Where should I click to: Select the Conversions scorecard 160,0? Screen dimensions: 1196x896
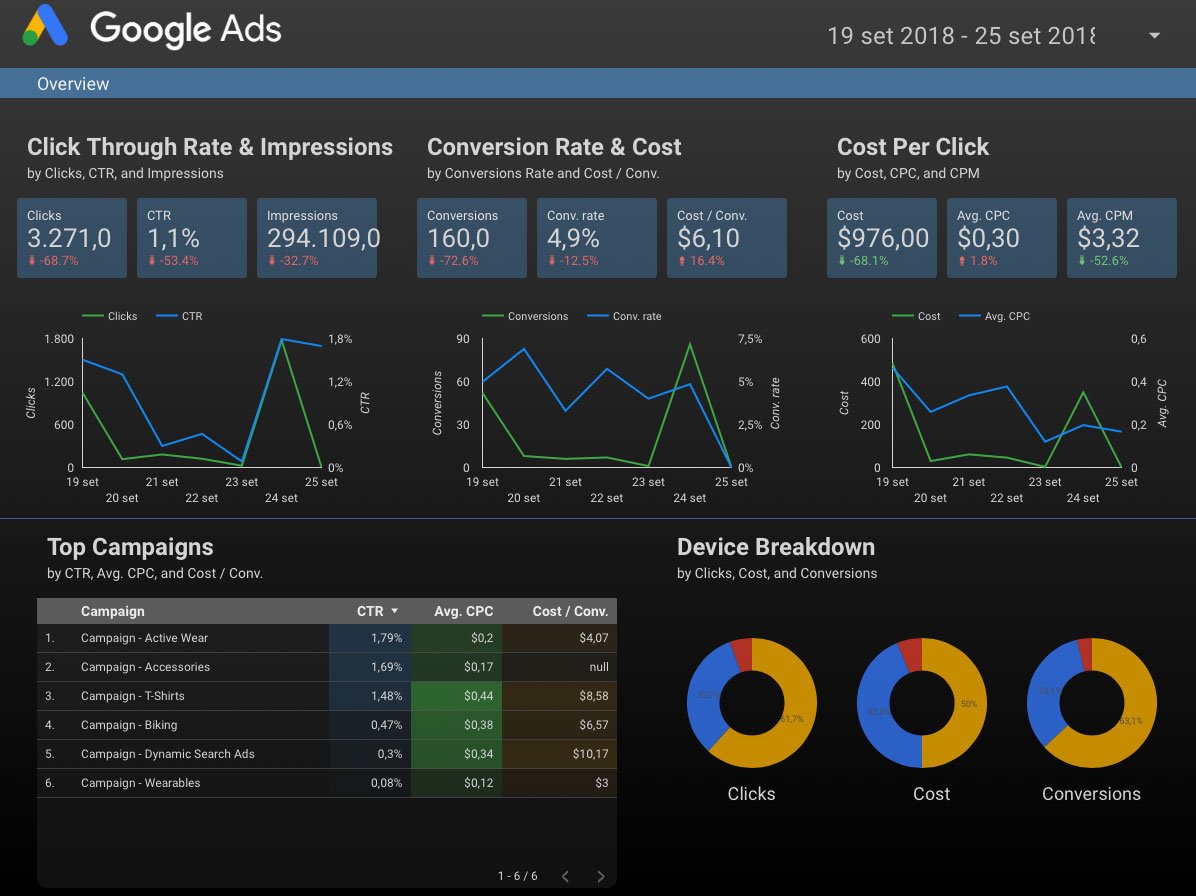click(471, 238)
